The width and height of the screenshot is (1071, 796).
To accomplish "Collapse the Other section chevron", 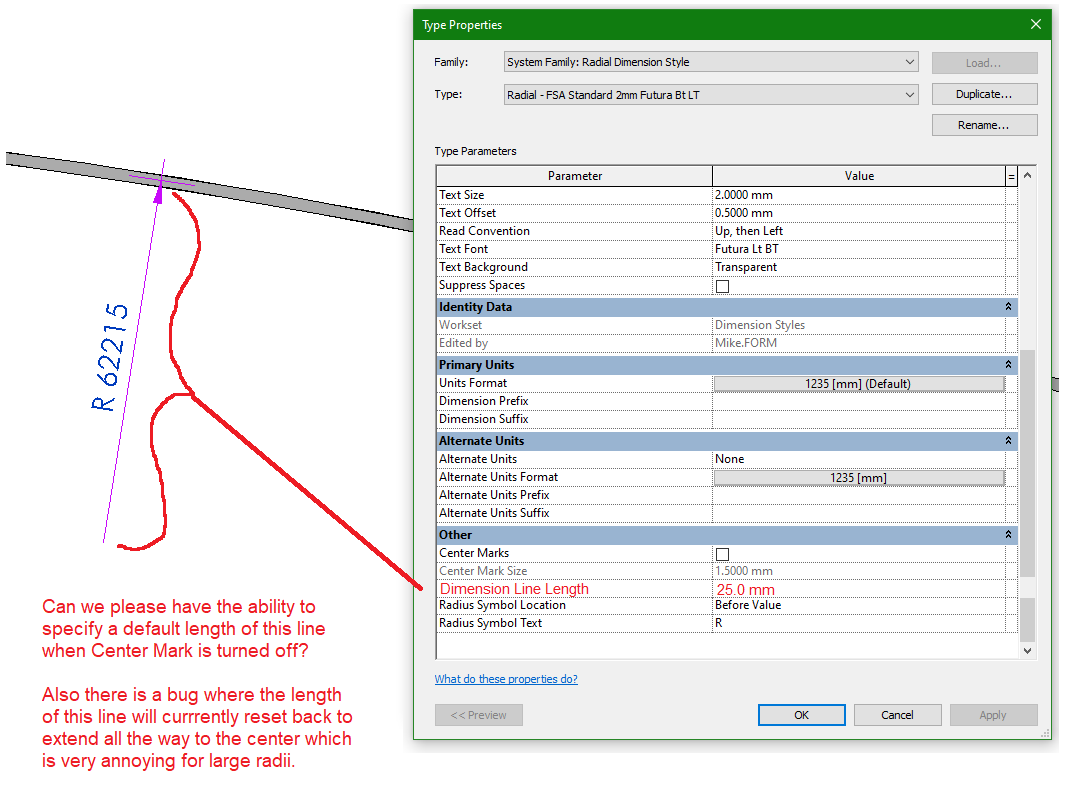I will [x=1008, y=534].
